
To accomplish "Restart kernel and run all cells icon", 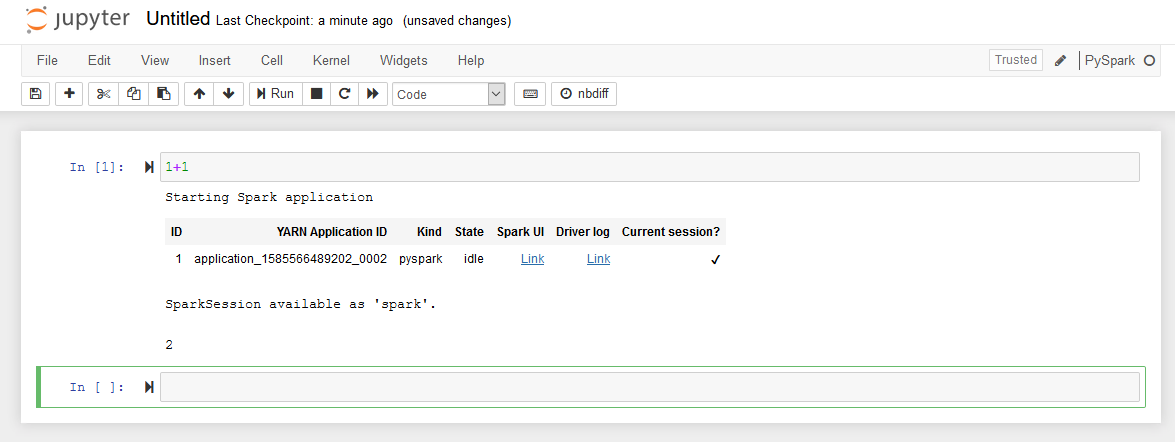I will 372,94.
